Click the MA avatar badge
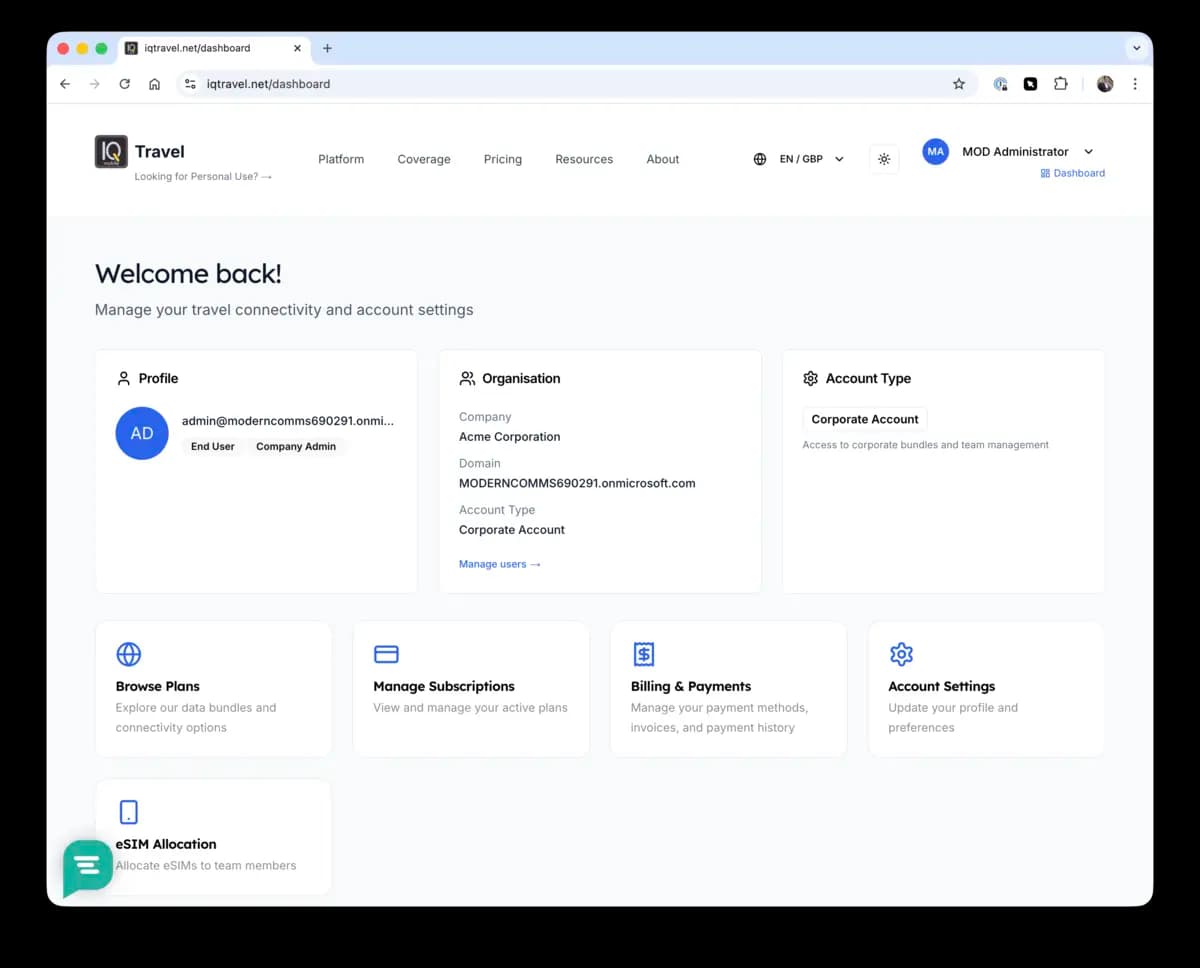The height and width of the screenshot is (968, 1200). (x=935, y=152)
